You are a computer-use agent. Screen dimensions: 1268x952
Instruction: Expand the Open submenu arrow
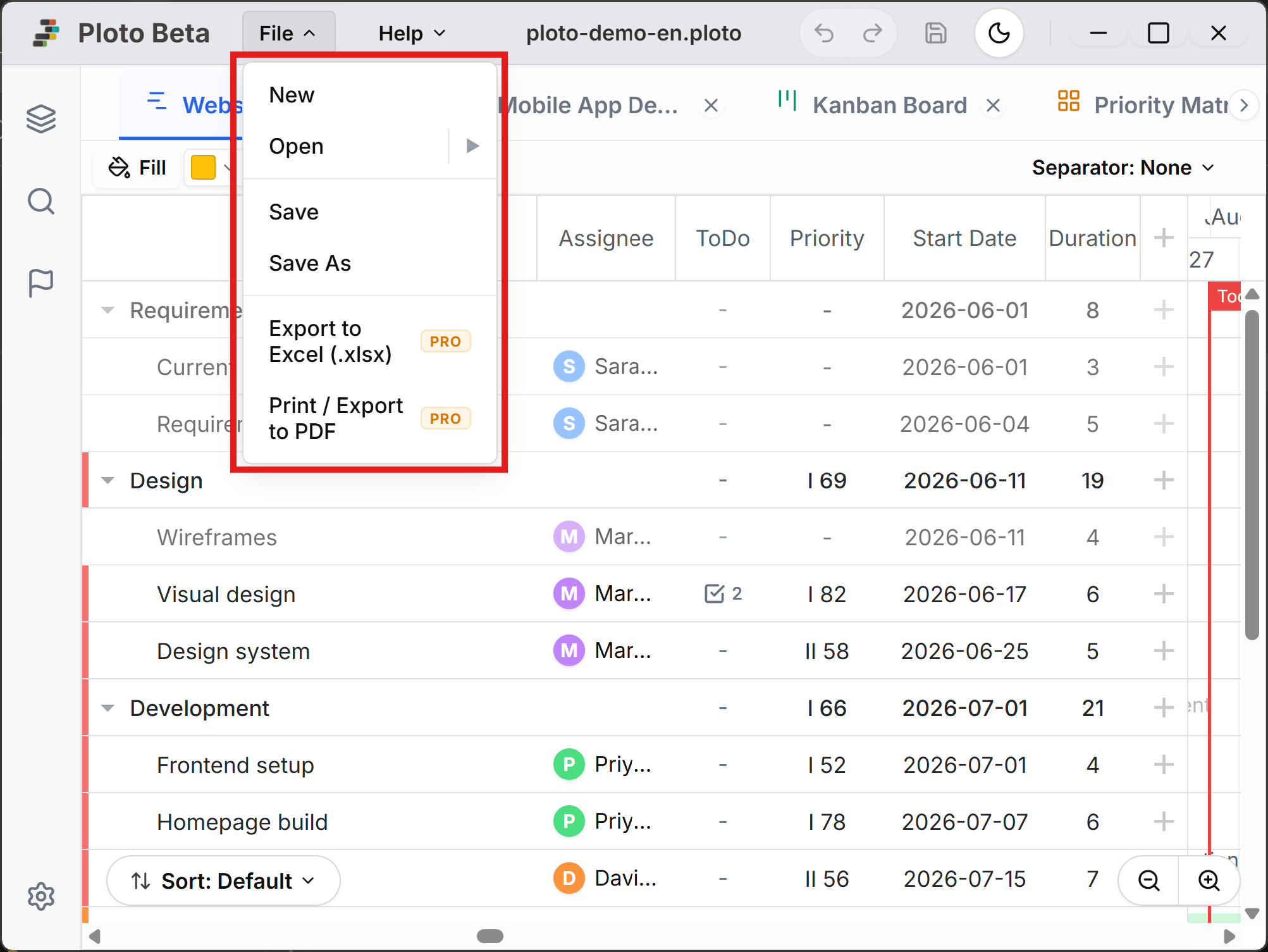472,146
